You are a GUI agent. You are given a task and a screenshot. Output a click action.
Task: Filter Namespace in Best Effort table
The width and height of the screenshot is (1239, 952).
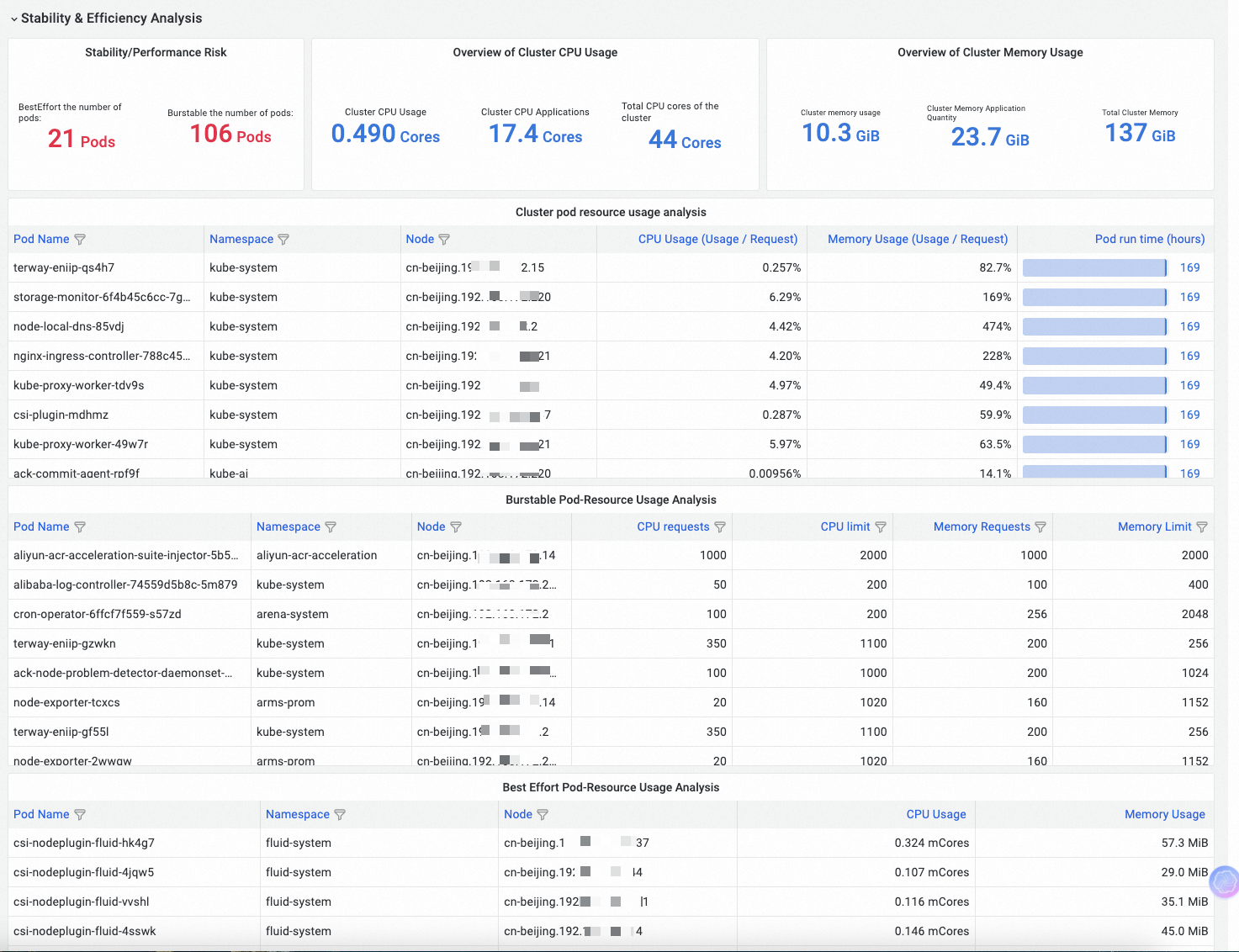pos(340,815)
